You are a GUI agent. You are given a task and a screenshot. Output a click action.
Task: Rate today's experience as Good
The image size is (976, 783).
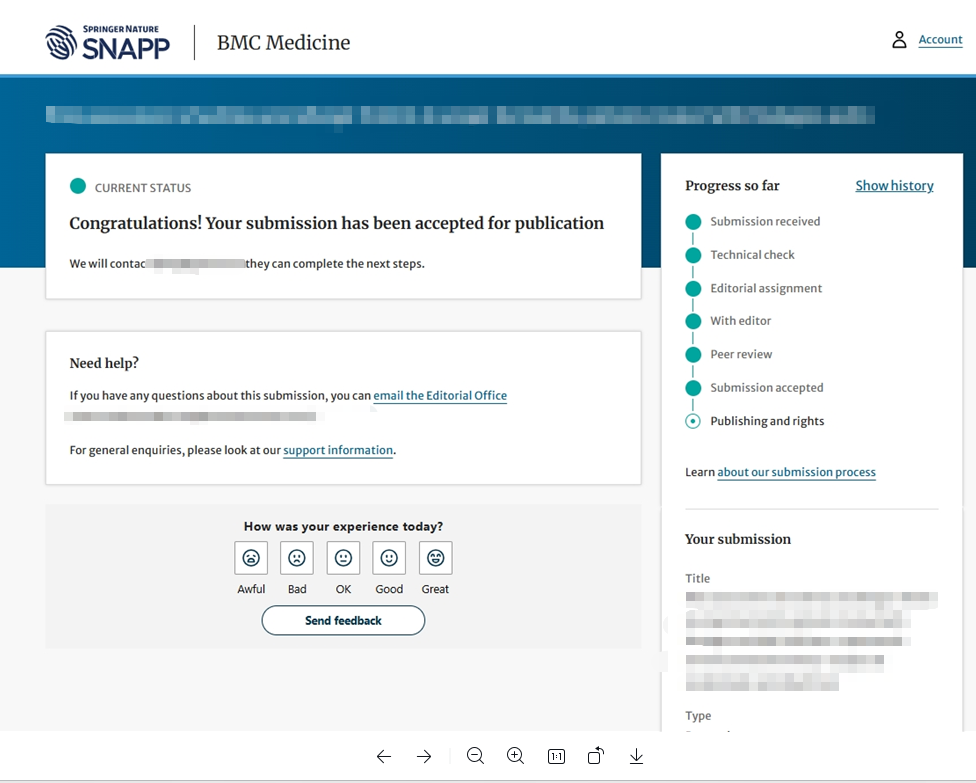(x=389, y=558)
